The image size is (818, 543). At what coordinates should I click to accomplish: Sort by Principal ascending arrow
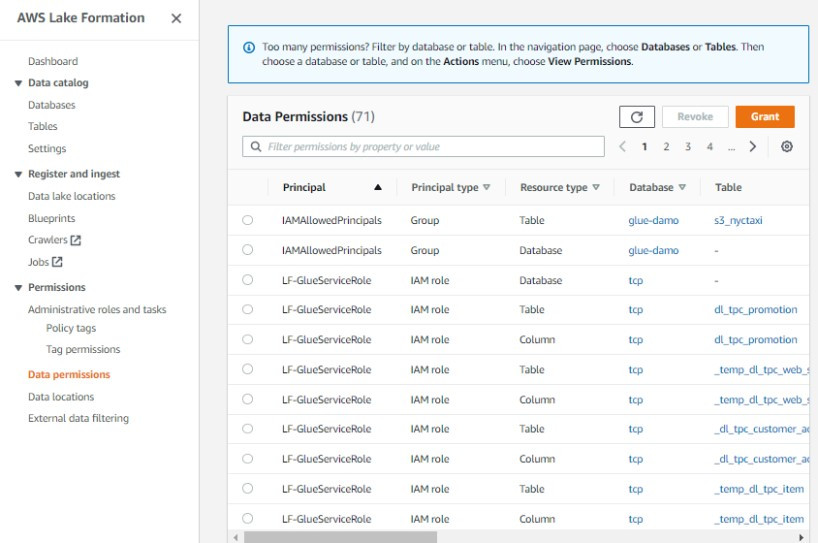(x=377, y=187)
